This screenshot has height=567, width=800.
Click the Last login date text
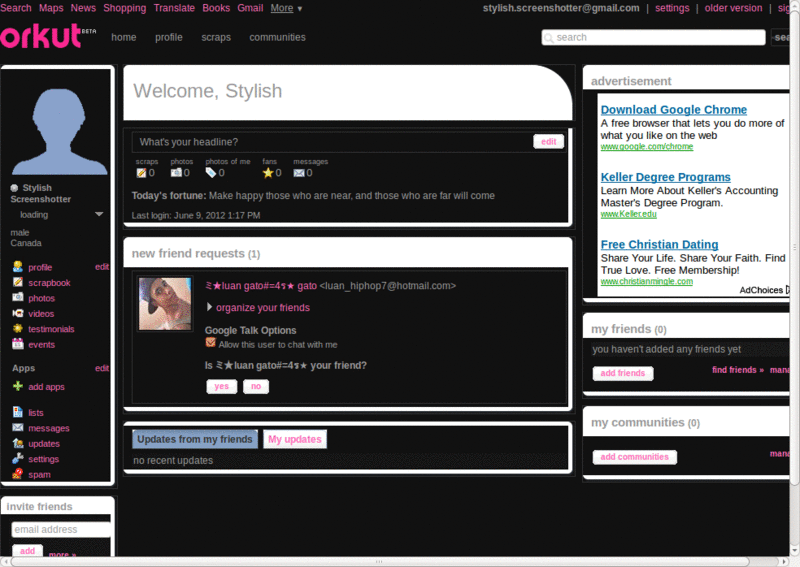196,215
